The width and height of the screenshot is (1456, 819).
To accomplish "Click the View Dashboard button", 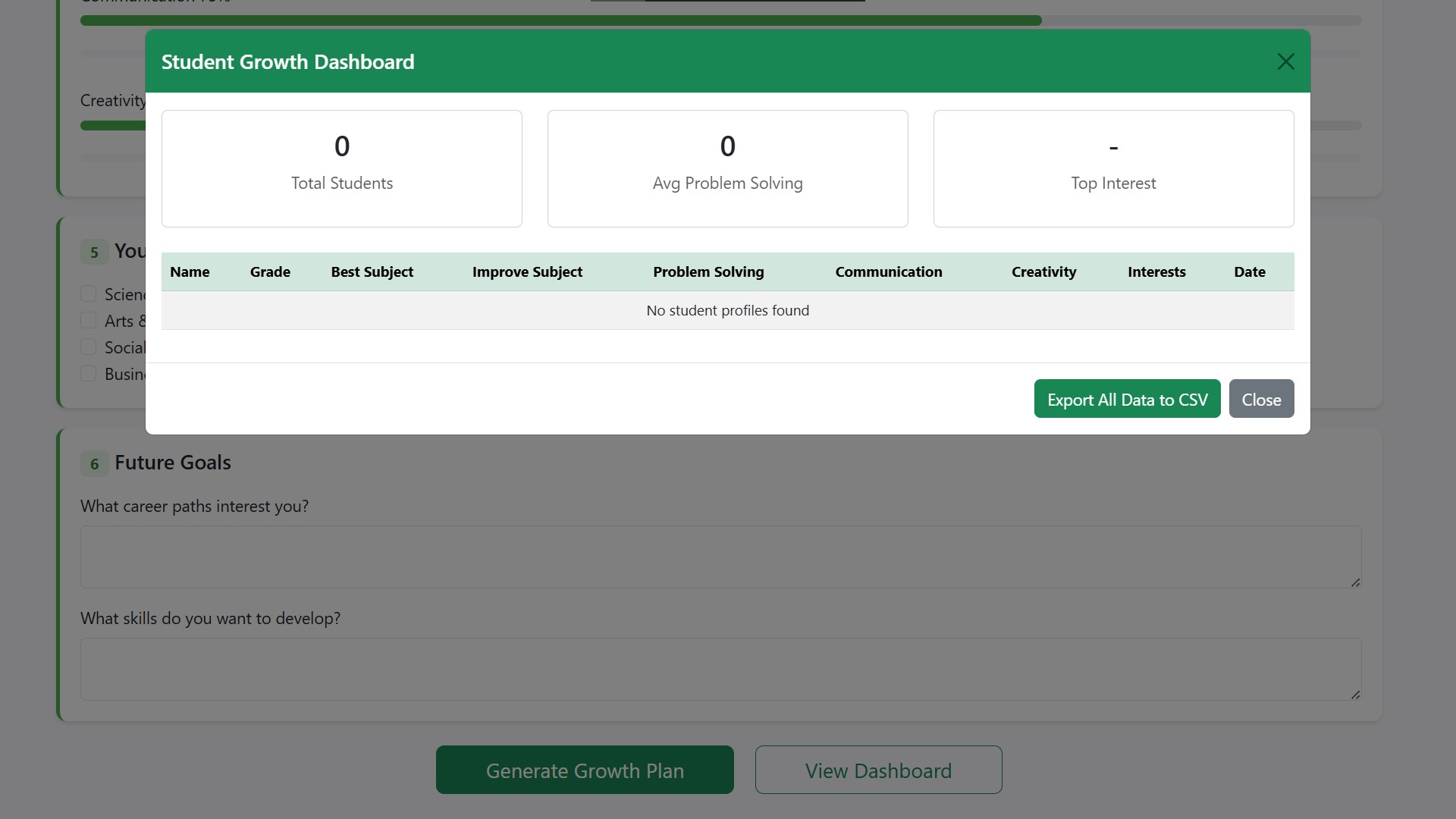I will tap(878, 770).
